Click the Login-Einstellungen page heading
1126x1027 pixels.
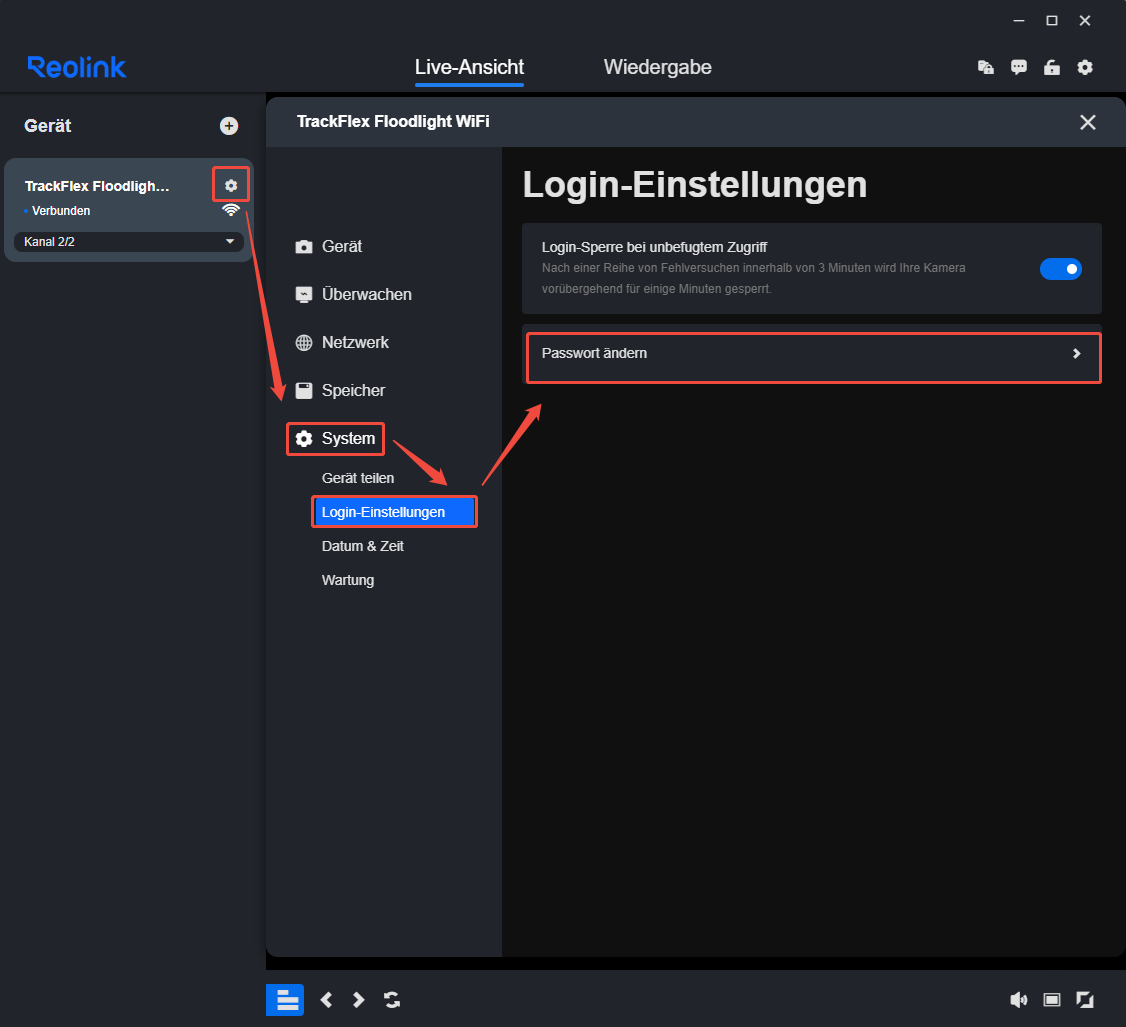(694, 185)
